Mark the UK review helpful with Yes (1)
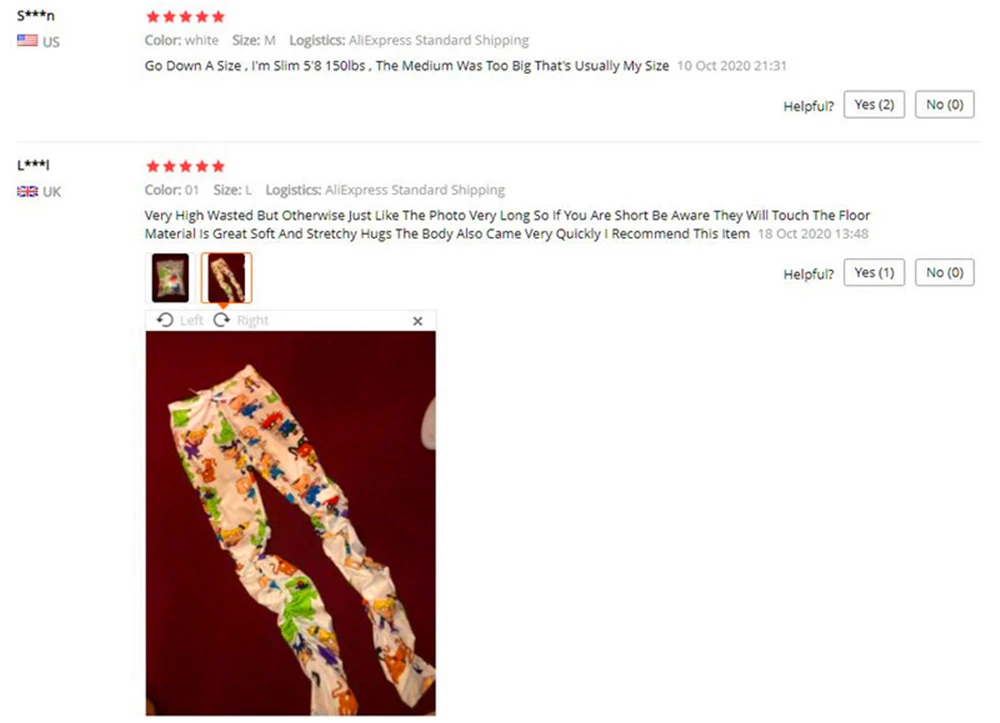 [874, 273]
